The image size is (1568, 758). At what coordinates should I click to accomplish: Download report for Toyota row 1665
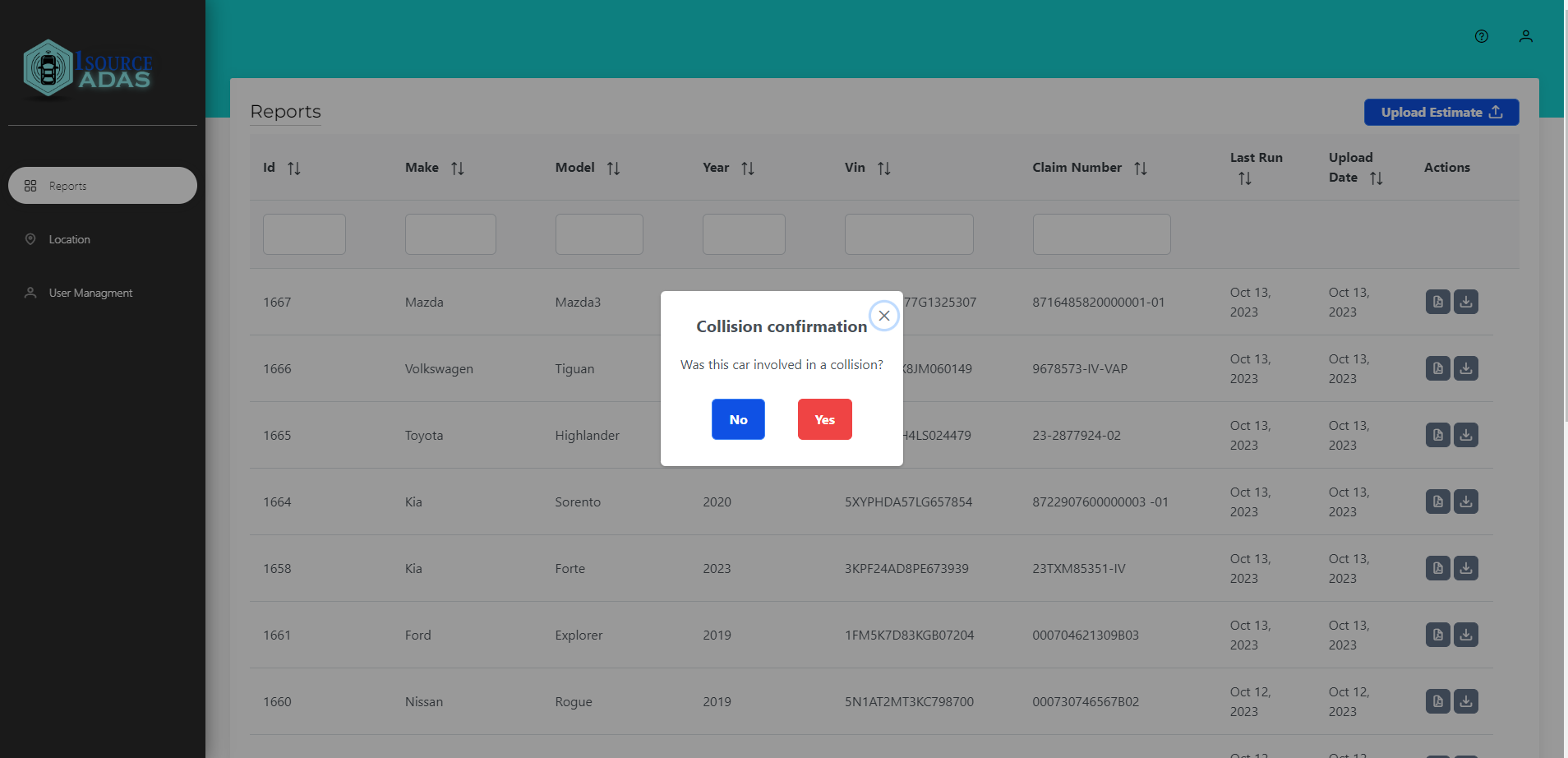point(1466,435)
